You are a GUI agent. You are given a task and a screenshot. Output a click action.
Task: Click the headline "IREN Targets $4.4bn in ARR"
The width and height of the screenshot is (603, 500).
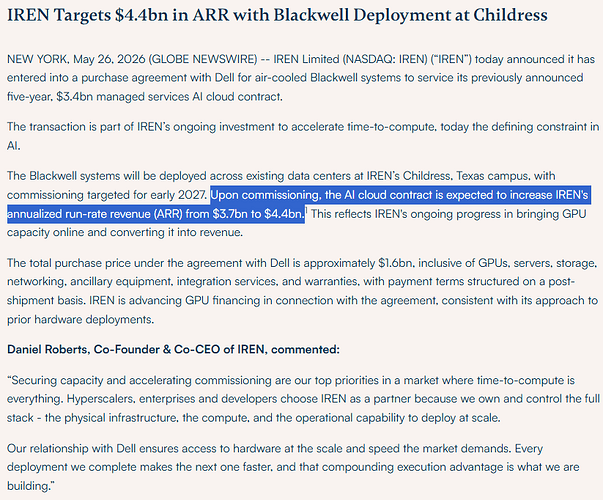[117, 15]
